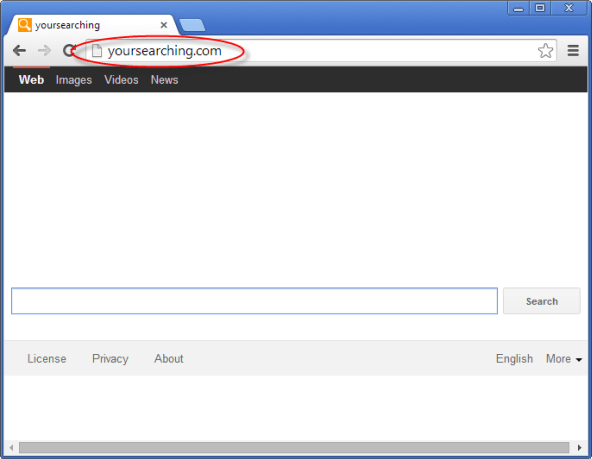592x459 pixels.
Task: Switch to the Web search category
Action: [31, 80]
